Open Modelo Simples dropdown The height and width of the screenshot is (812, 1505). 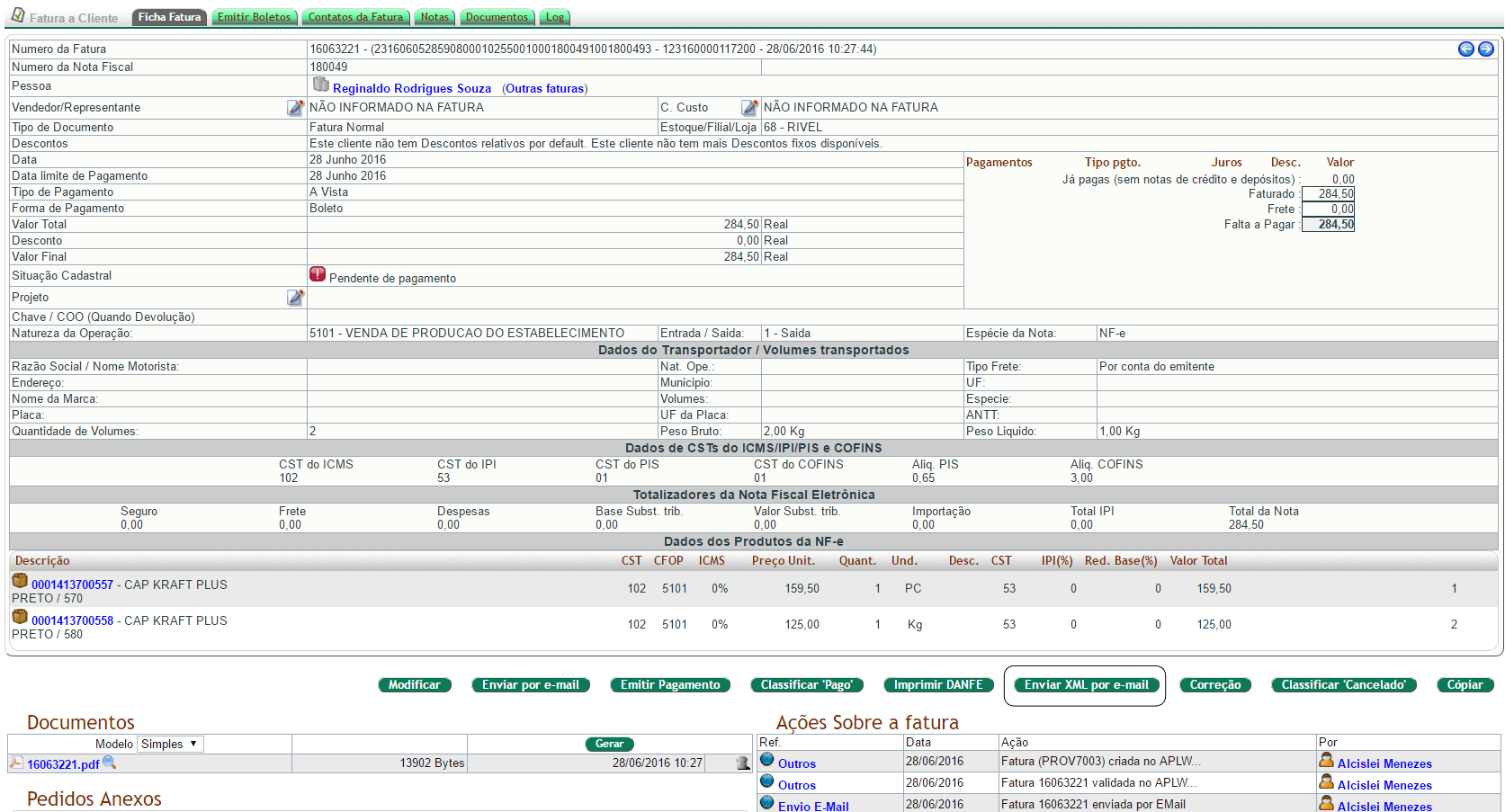point(171,744)
